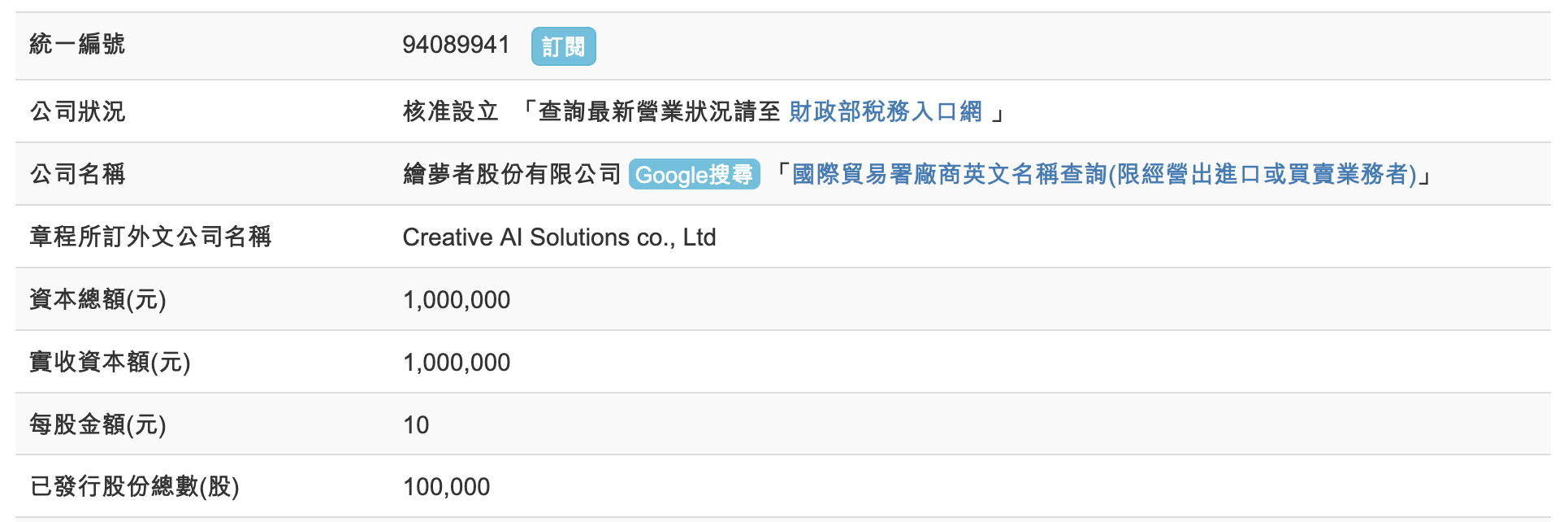Click the 每股金額(元) row label
1568x522 pixels.
coord(97,424)
